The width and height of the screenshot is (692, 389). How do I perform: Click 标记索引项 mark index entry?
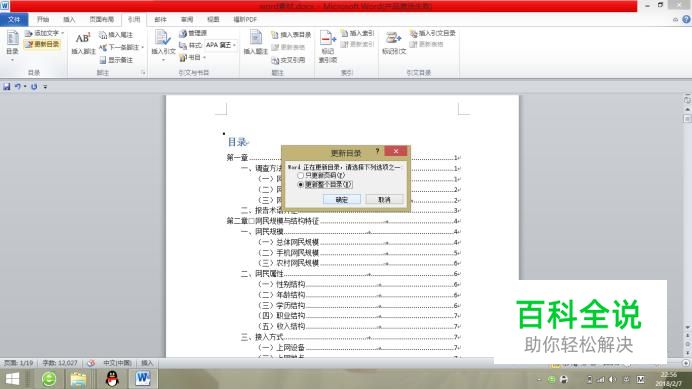coord(327,46)
